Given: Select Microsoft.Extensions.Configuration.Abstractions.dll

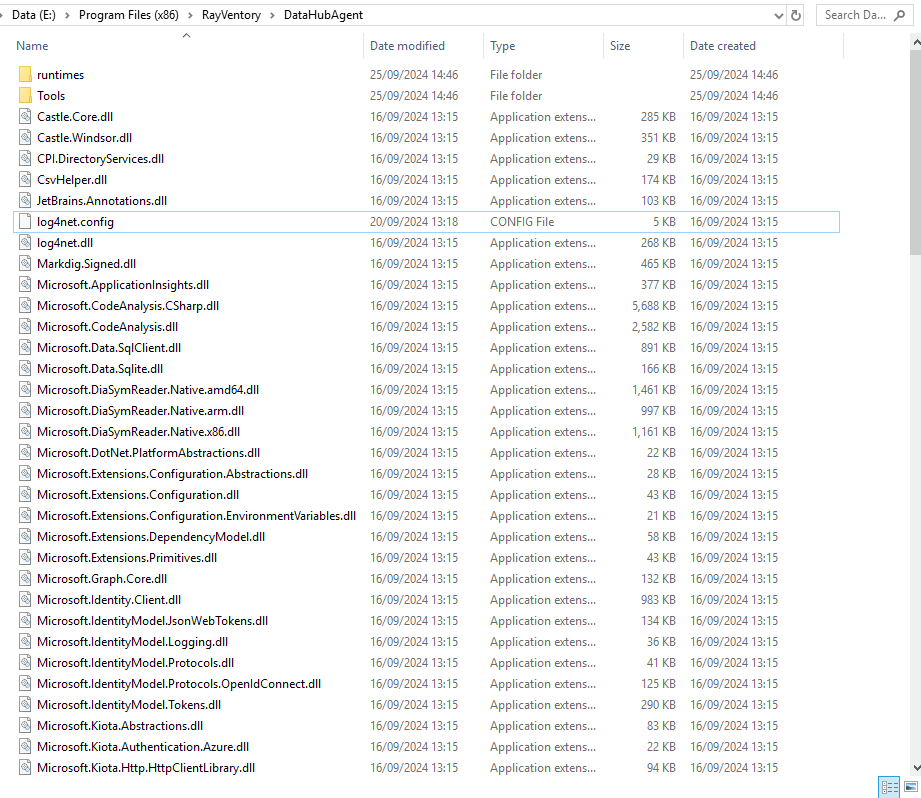Looking at the screenshot, I should pos(172,474).
